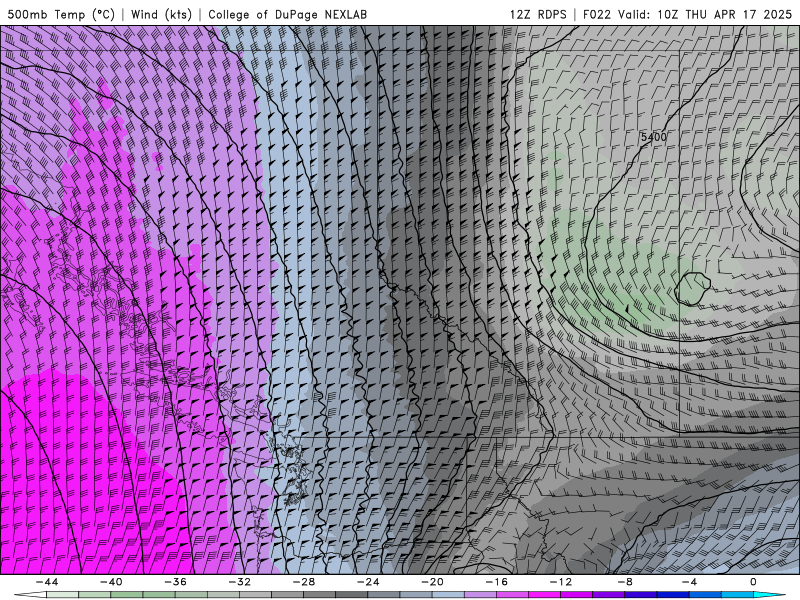Click the -16 color scale label

pos(496,582)
